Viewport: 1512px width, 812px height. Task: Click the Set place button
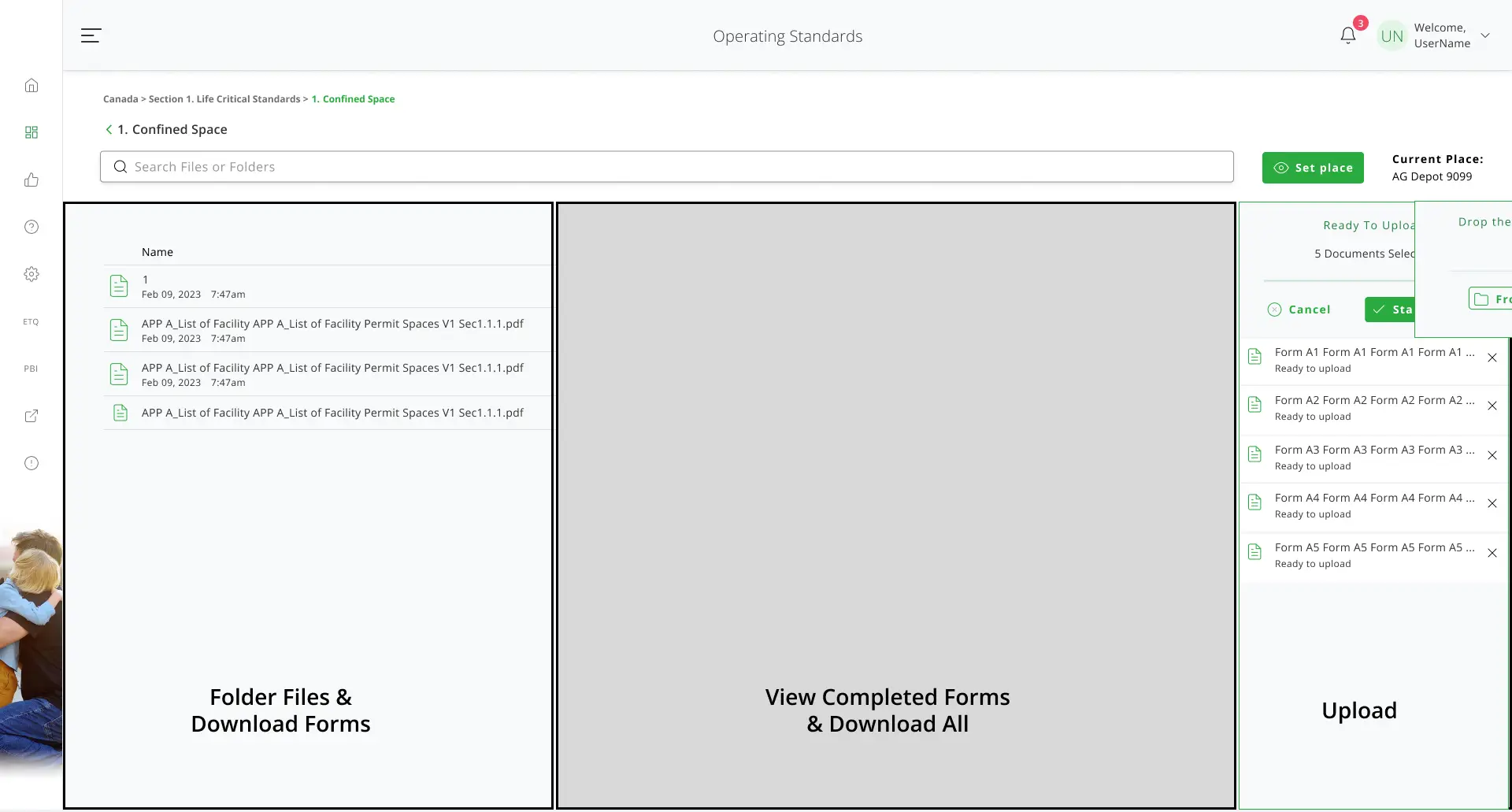(x=1312, y=168)
